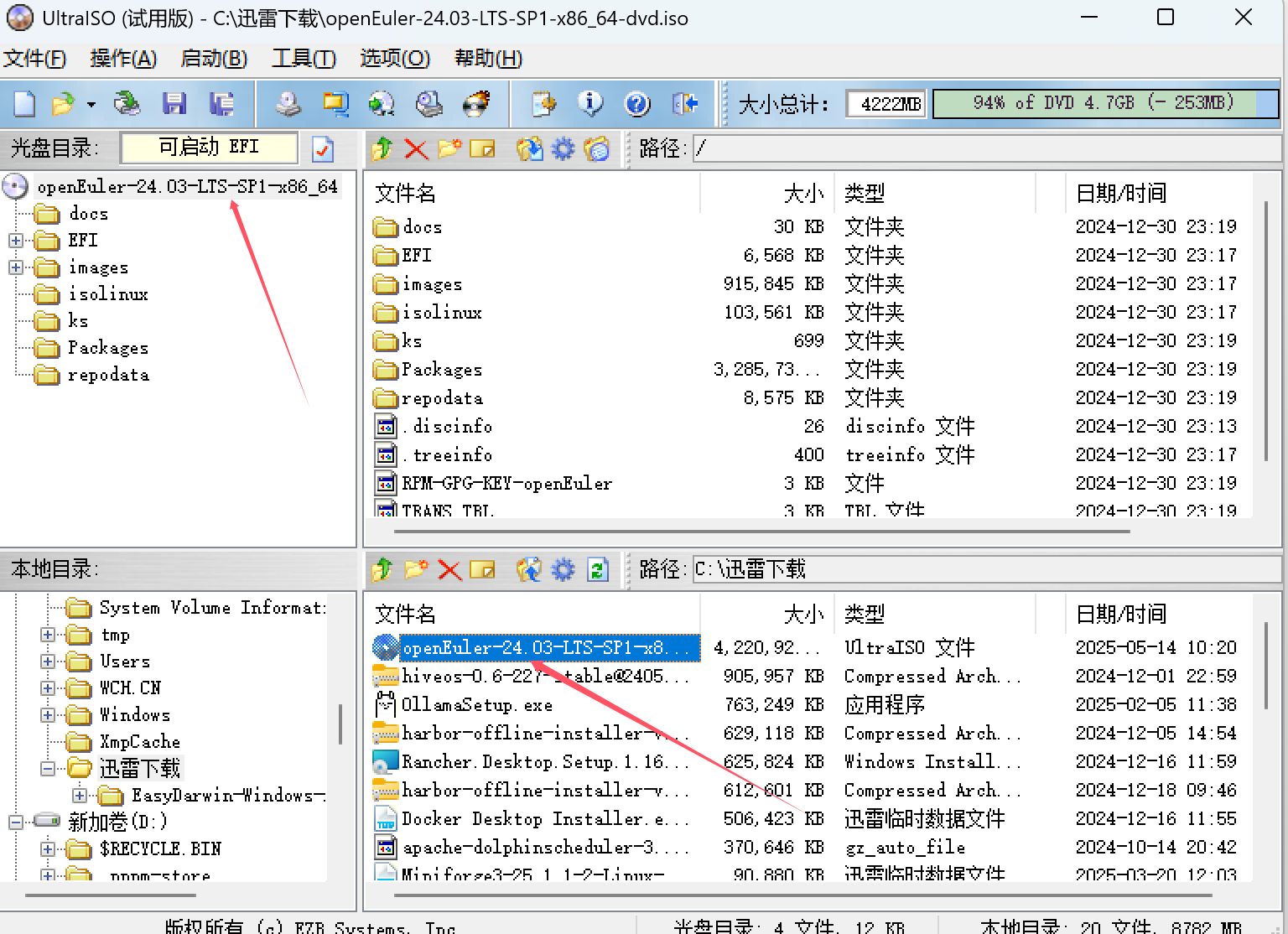Screen dimensions: 1288x934
Task: Click the add-to-image icon in local pane toolbar
Action: [529, 570]
